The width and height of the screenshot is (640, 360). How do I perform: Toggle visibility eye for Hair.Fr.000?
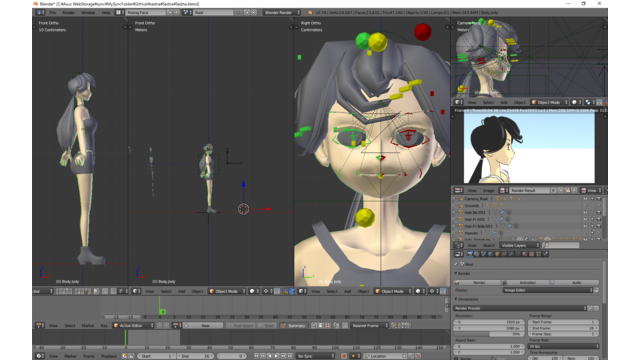click(585, 219)
